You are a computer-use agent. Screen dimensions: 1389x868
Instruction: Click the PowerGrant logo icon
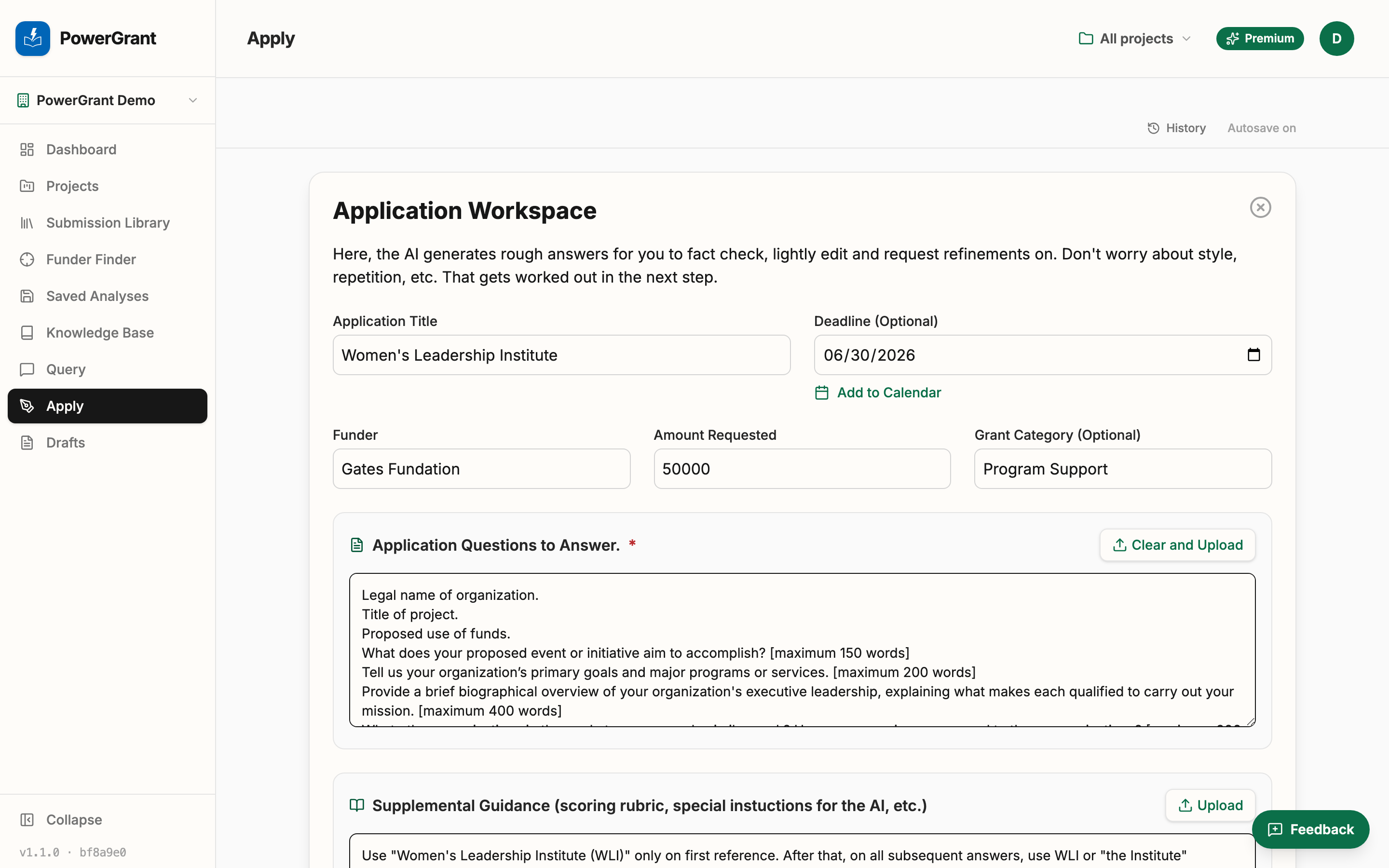pos(33,39)
